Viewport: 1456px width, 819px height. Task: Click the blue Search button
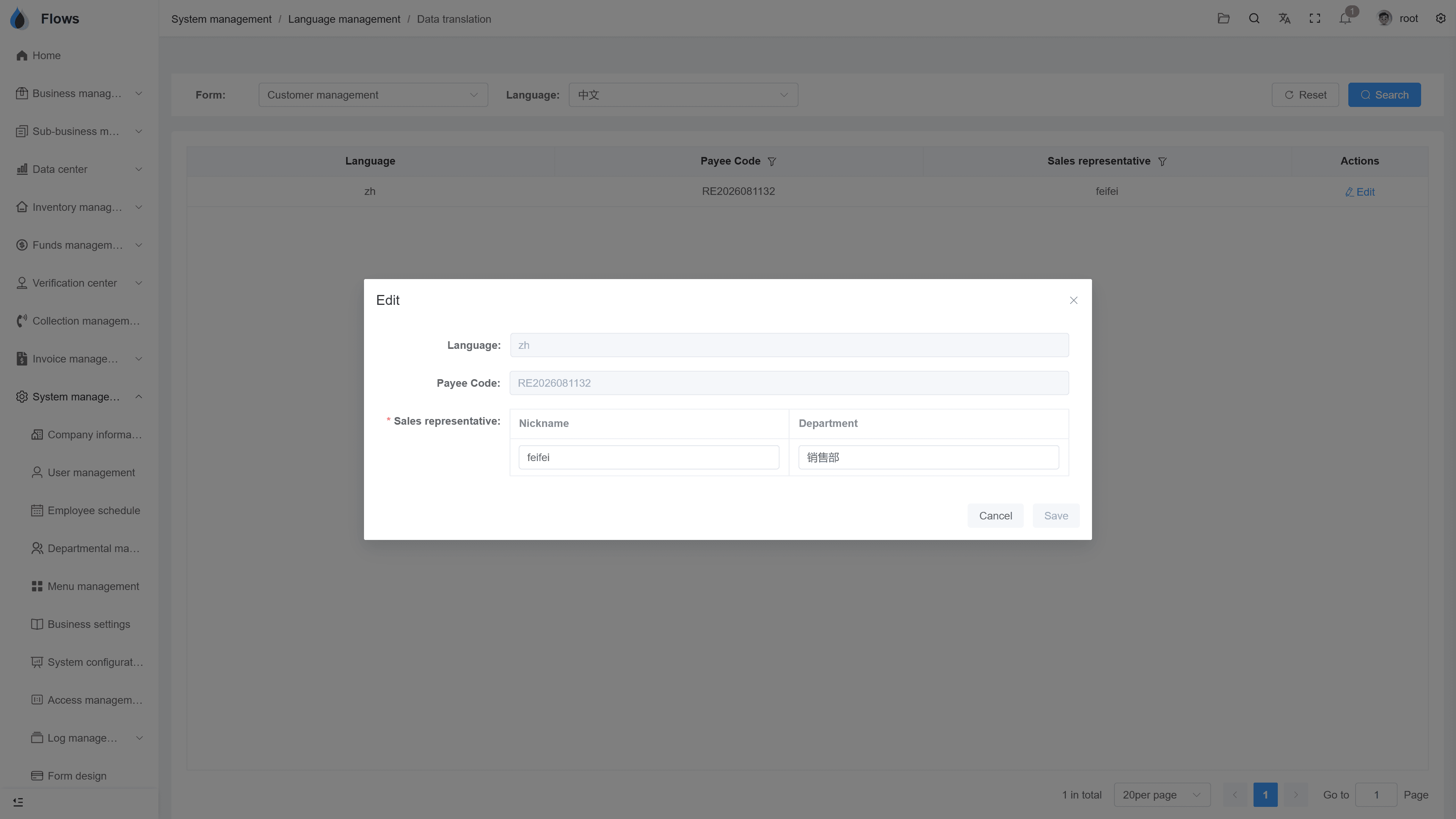(1384, 95)
